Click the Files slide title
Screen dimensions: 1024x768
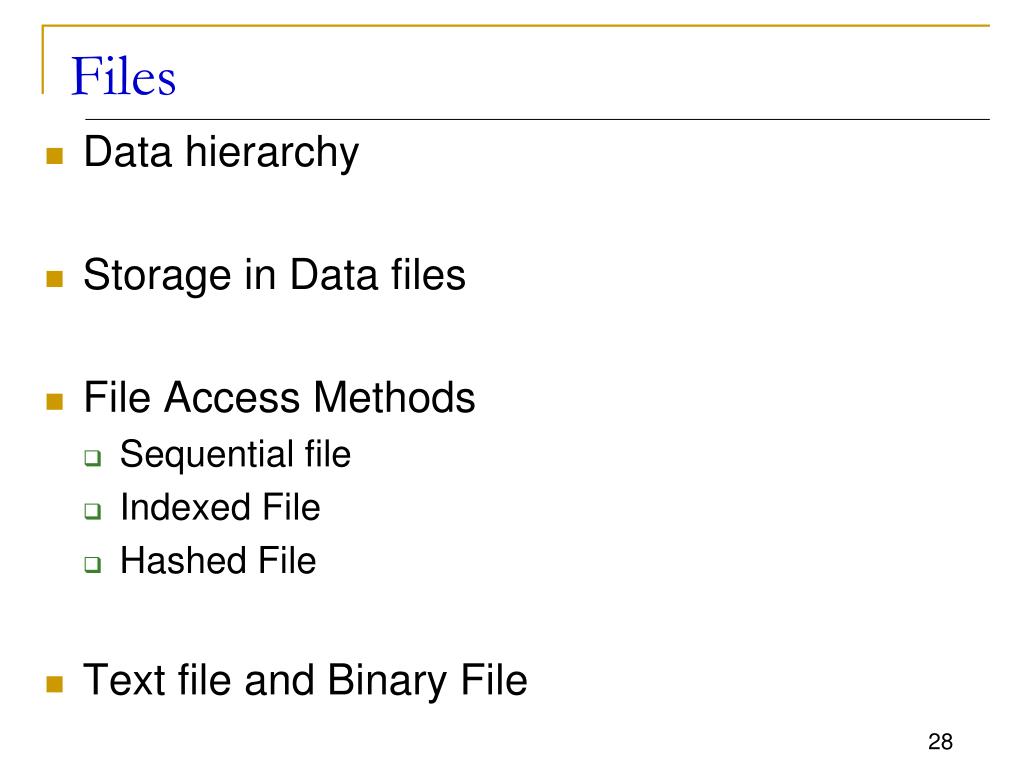pyautogui.click(x=123, y=76)
